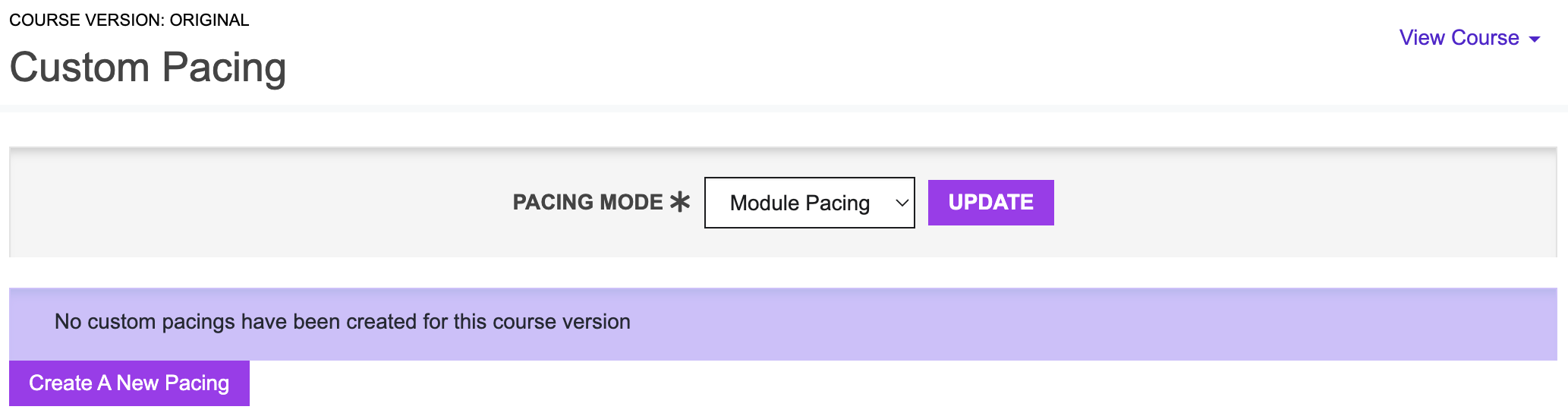
Task: Select the Custom Pacing page heading
Action: (x=148, y=68)
